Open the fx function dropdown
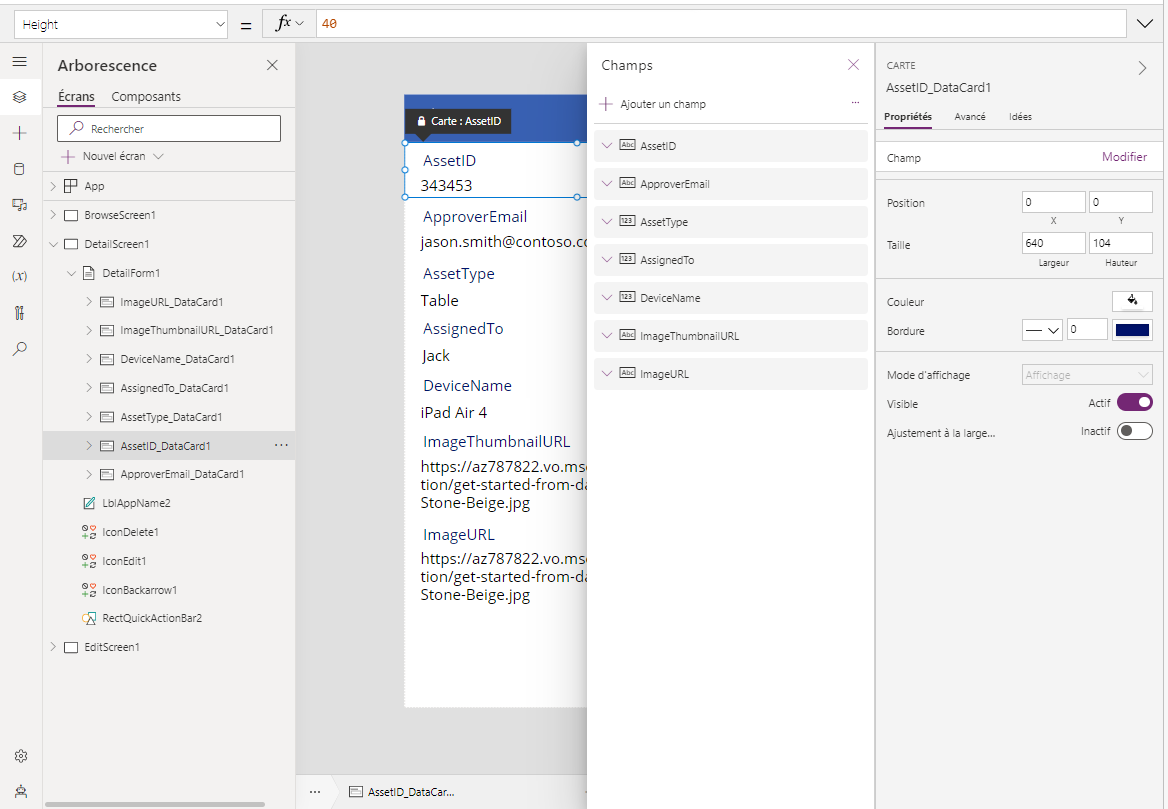 click(x=290, y=24)
